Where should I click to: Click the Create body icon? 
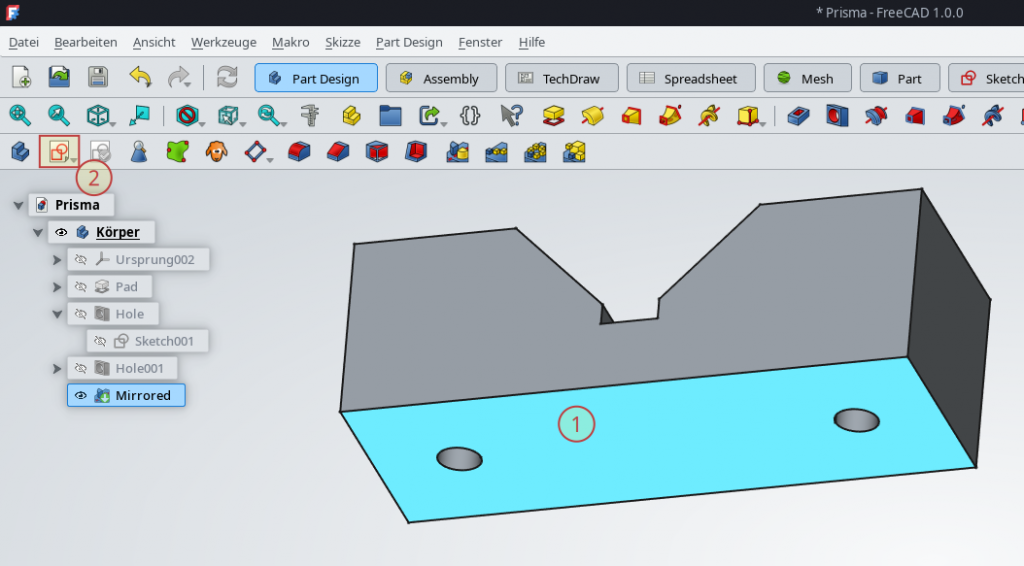coord(19,152)
